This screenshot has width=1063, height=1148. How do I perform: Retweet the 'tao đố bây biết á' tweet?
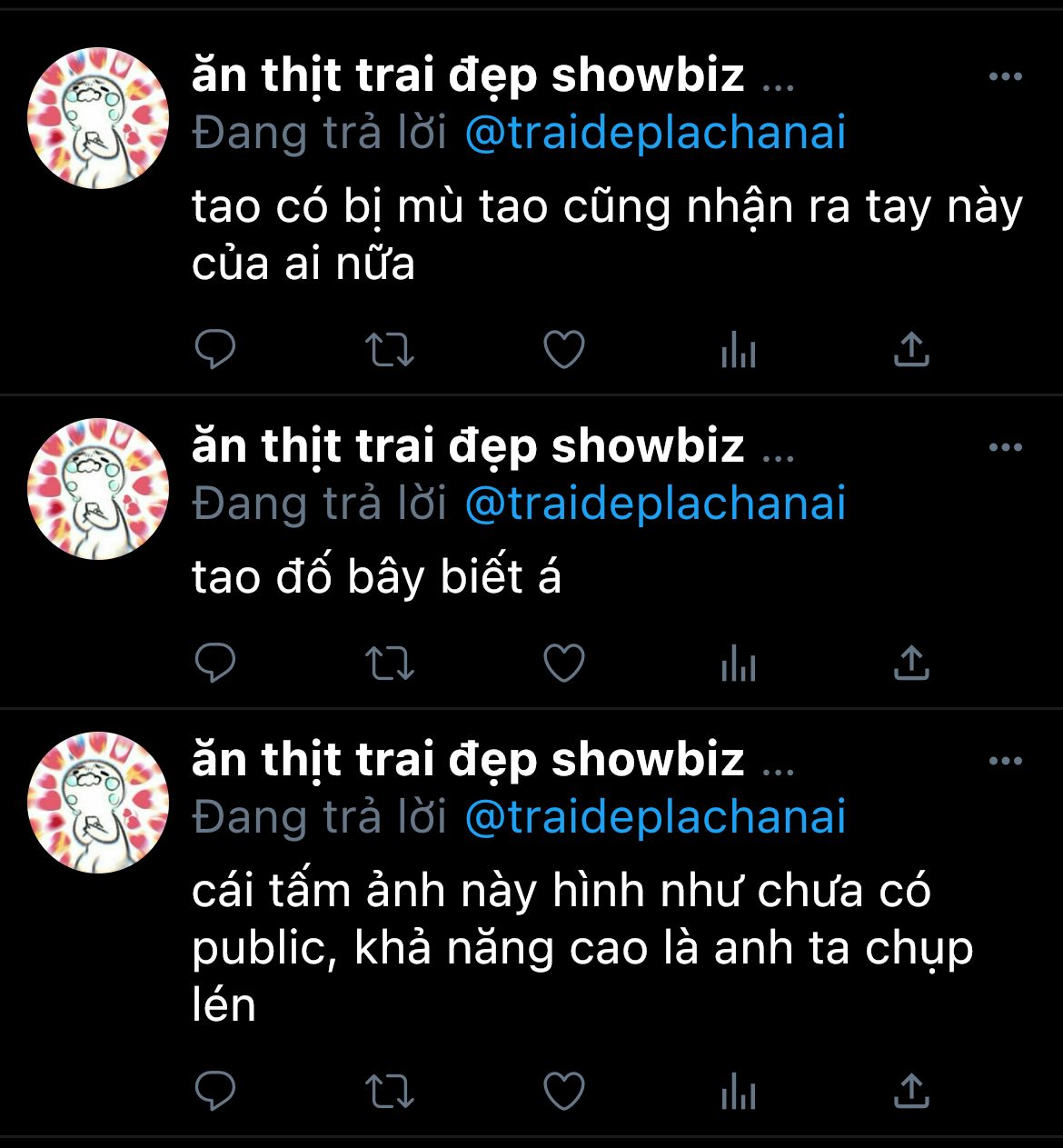[389, 663]
